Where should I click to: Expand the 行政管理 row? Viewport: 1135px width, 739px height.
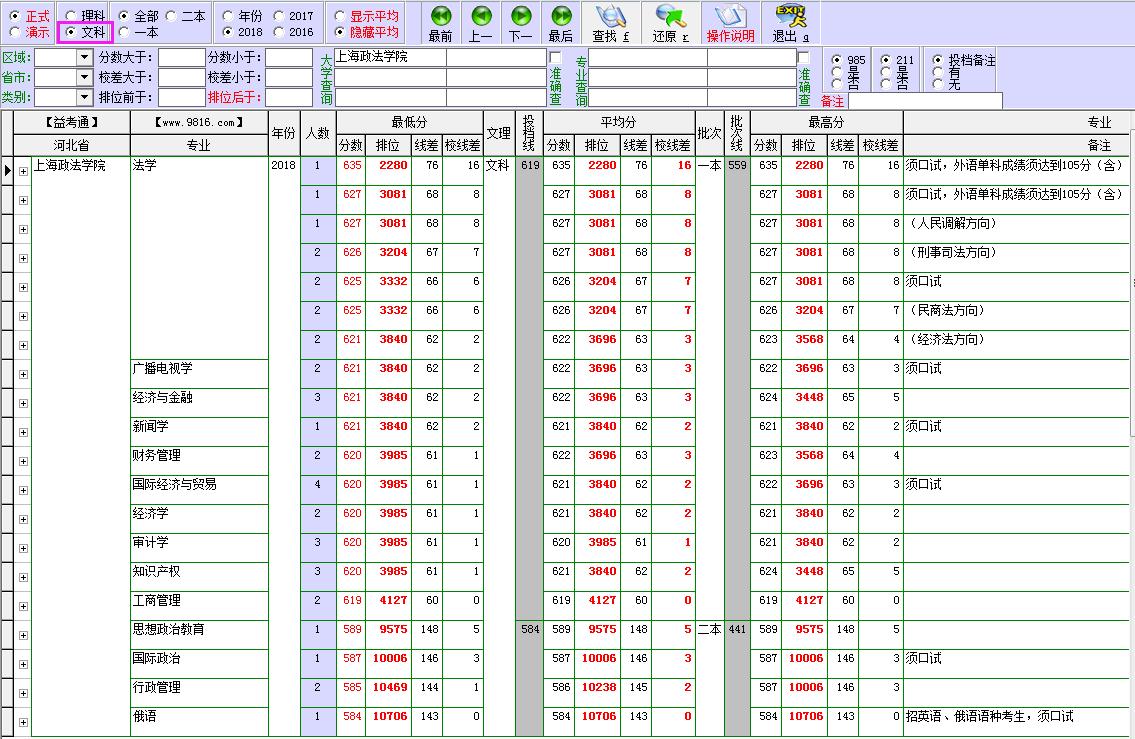[23, 693]
